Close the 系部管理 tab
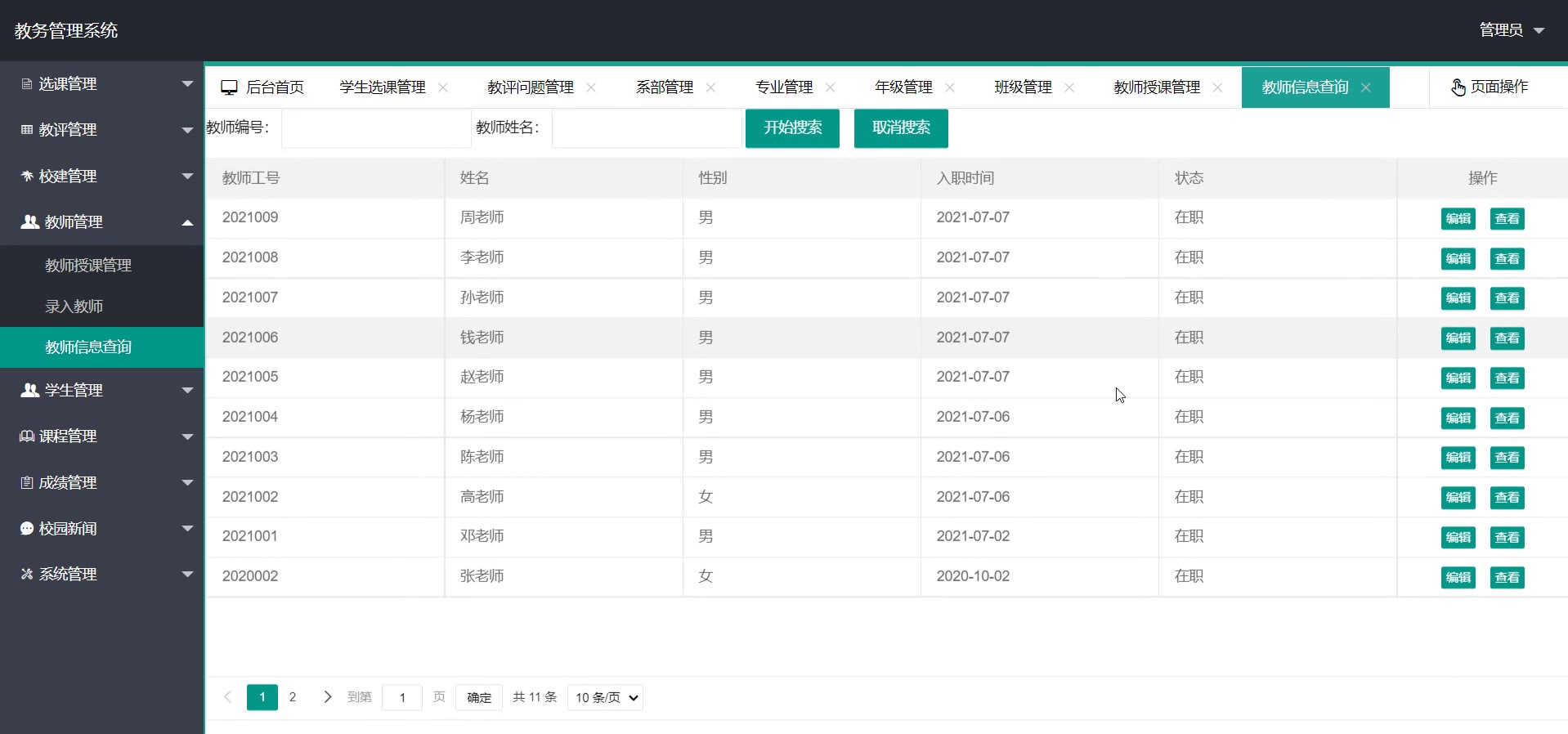 pos(710,87)
